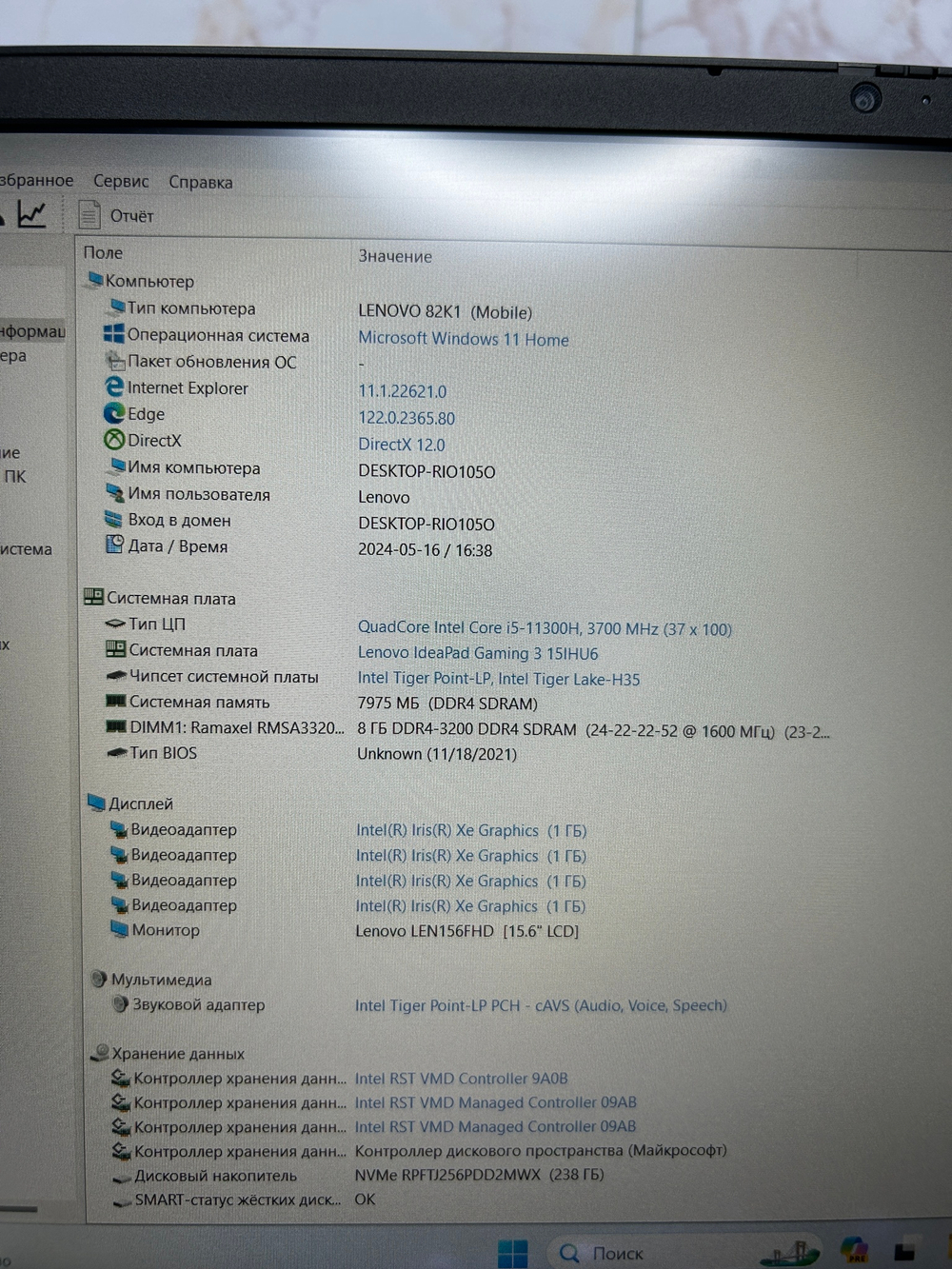Select the Unknown (11/18/2021) BIOS value
The width and height of the screenshot is (952, 1269).
(437, 754)
